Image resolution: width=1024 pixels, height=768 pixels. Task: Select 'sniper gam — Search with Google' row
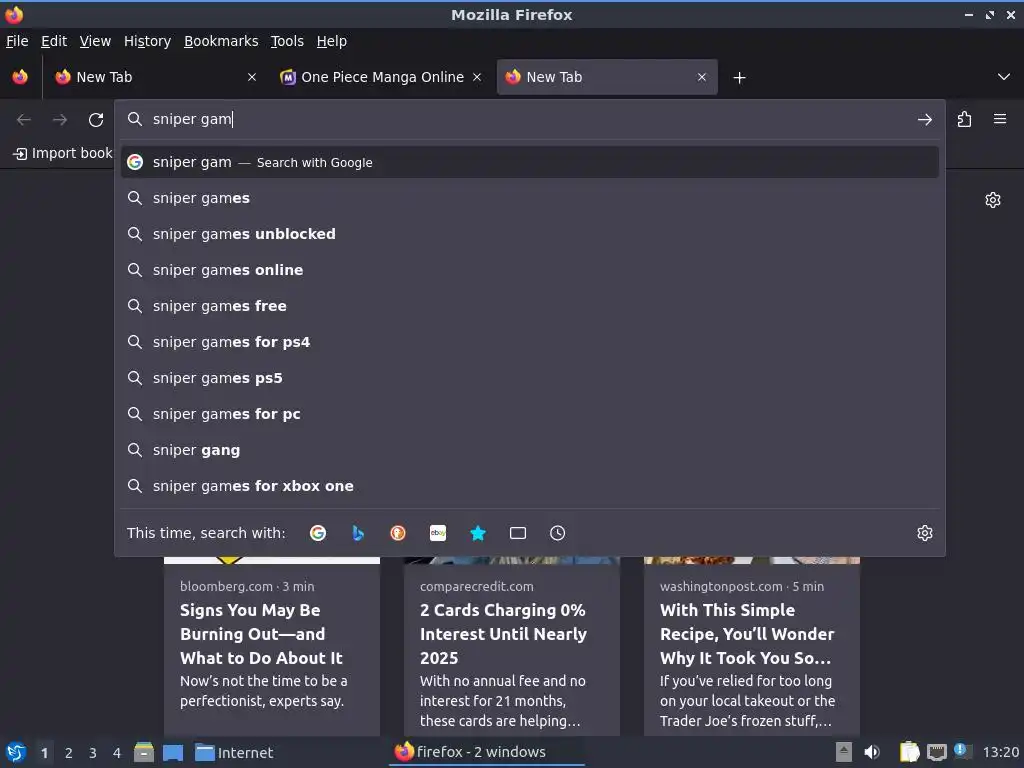[x=530, y=162]
